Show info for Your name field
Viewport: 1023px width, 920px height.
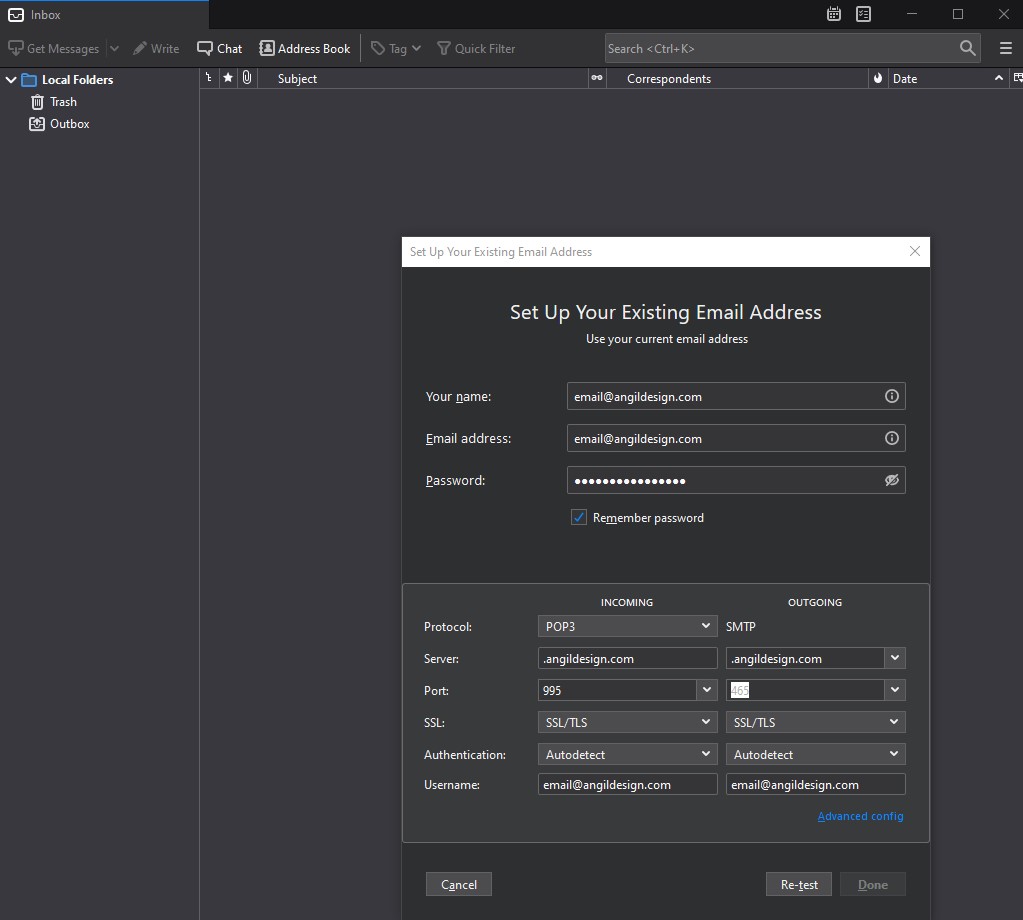pyautogui.click(x=891, y=396)
